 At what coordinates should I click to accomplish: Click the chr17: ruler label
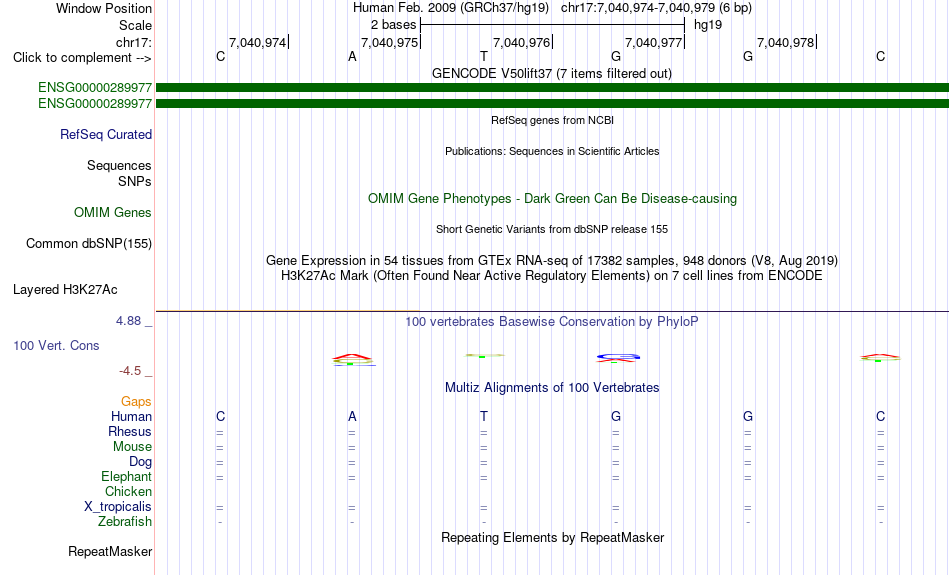point(134,42)
